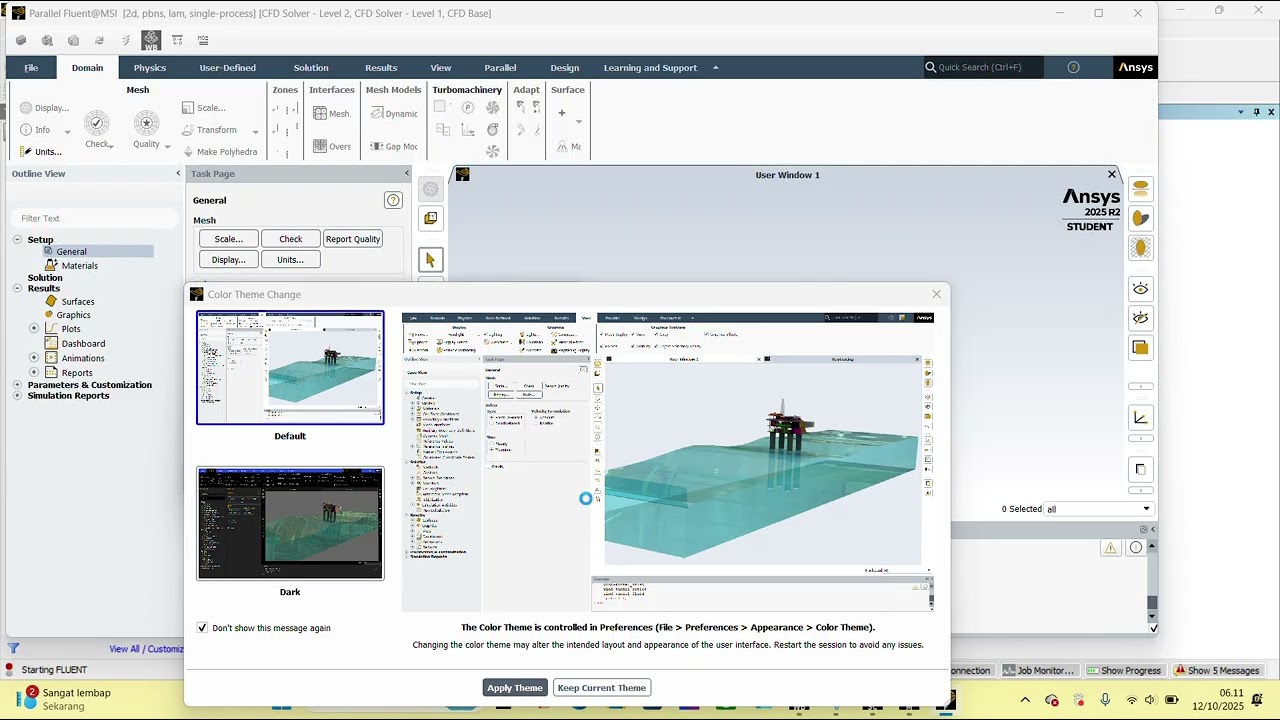Select the arrow pointer tool in graphics toolbar
The height and width of the screenshot is (720, 1280).
click(431, 260)
